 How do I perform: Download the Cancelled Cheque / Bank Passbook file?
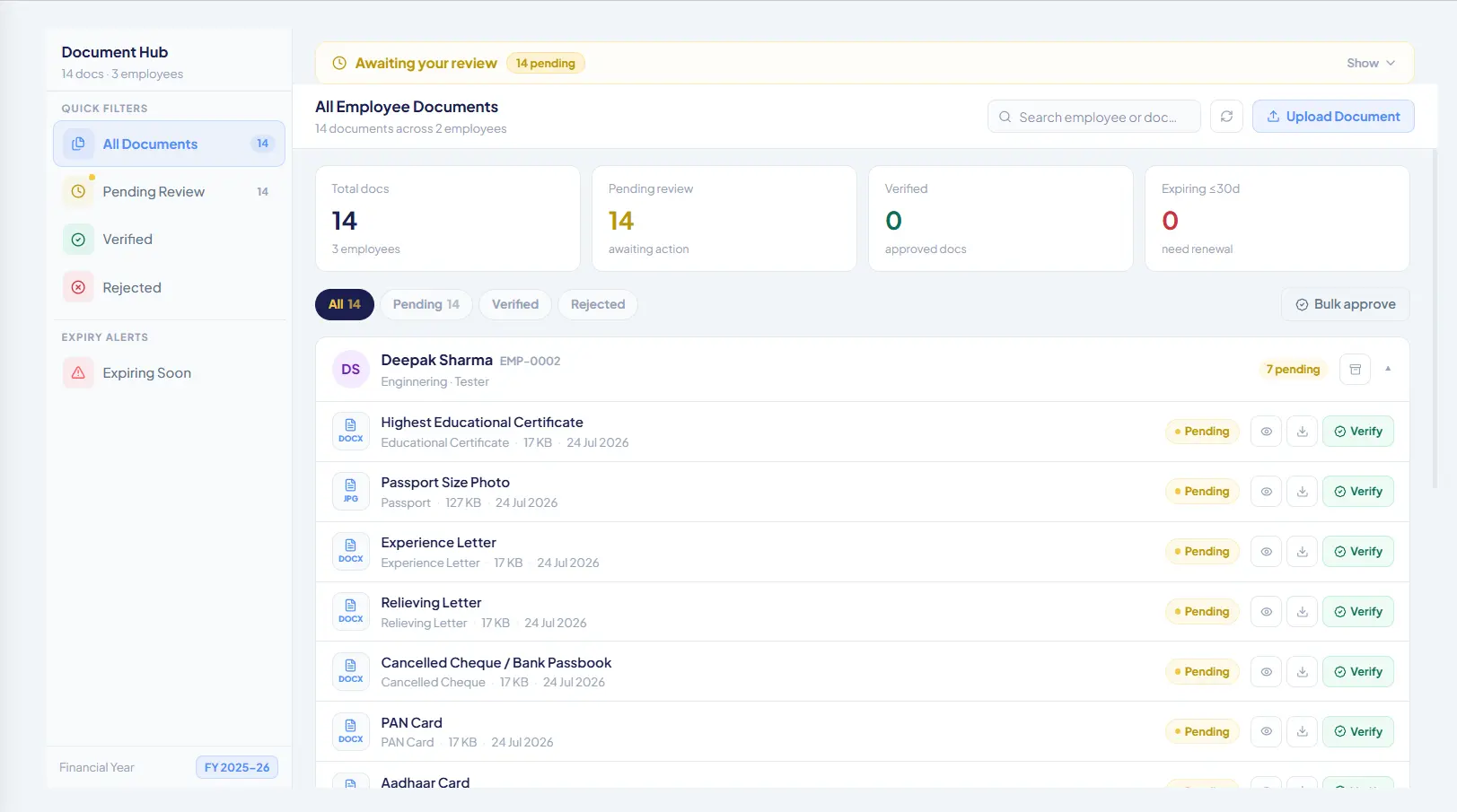coord(1302,672)
